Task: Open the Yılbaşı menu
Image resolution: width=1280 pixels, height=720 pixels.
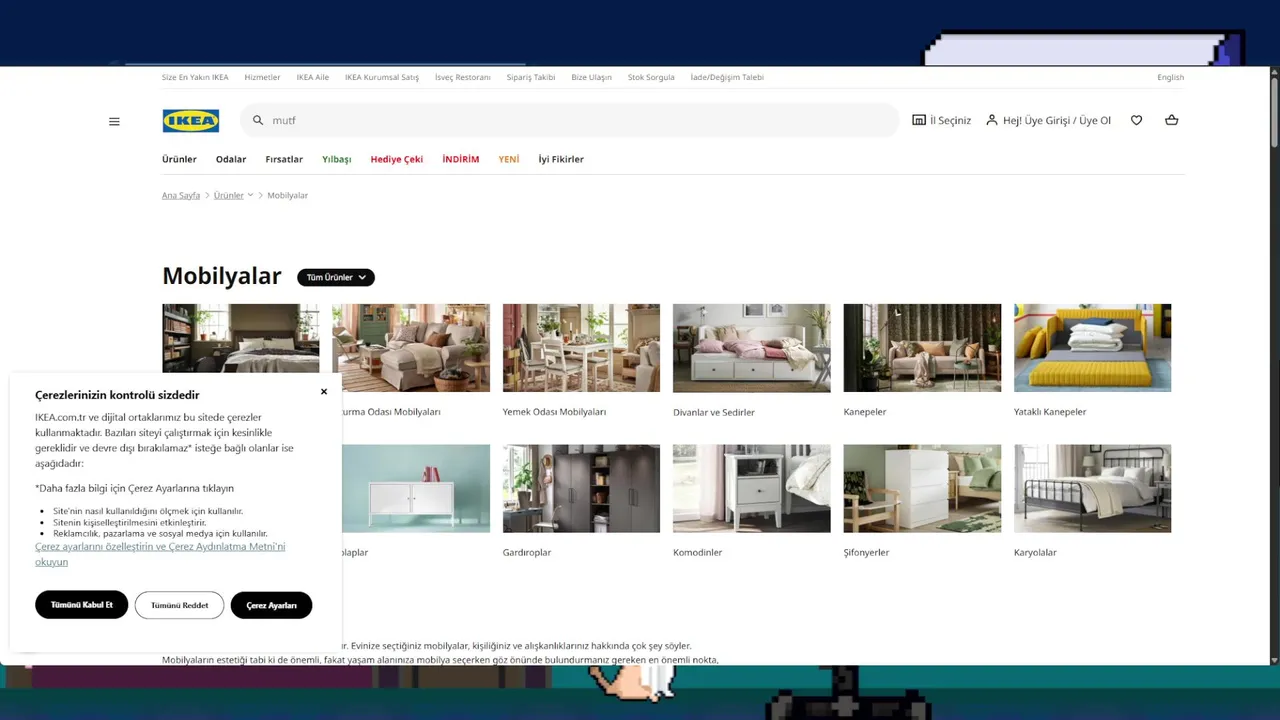Action: [x=337, y=159]
